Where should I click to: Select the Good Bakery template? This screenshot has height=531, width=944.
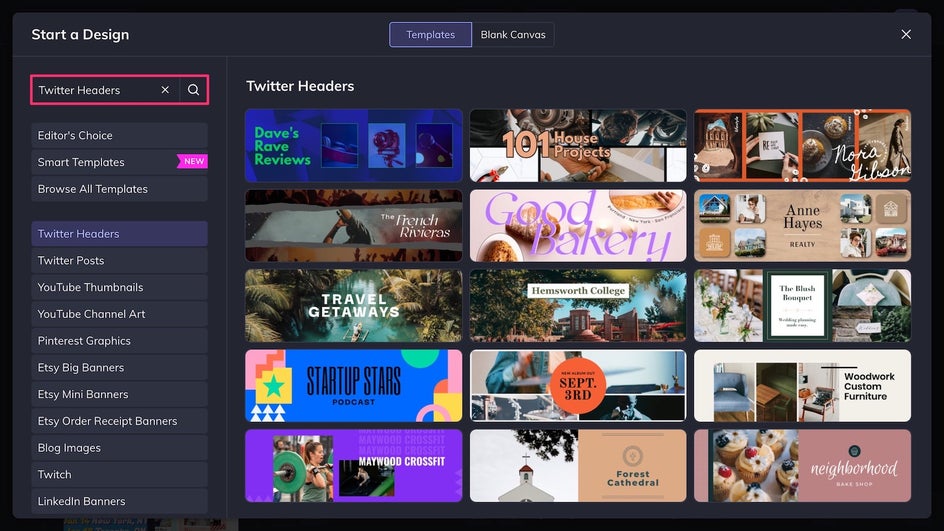tap(578, 226)
